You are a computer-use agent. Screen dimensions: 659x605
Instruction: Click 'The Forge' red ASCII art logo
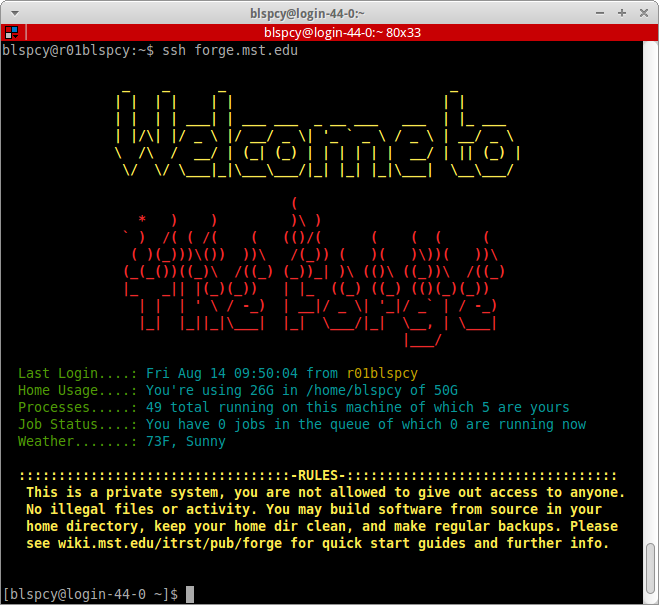[314, 272]
